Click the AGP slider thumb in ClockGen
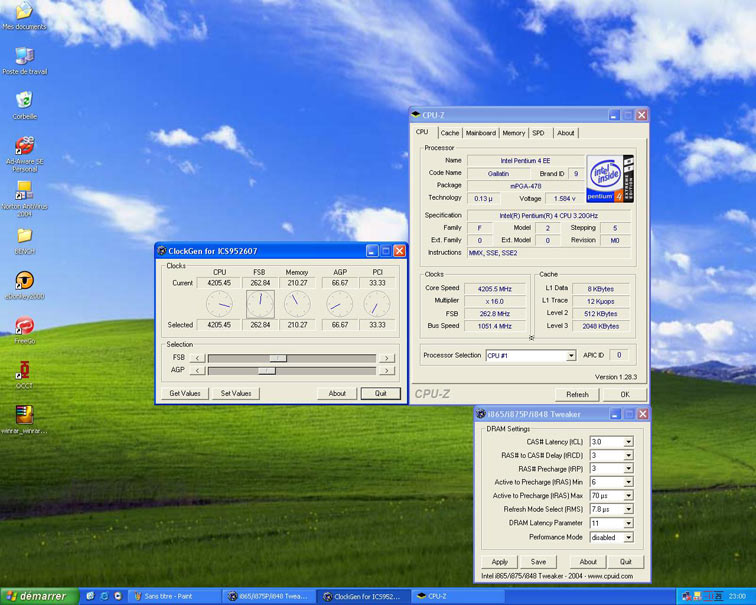The image size is (756, 605). click(x=266, y=371)
